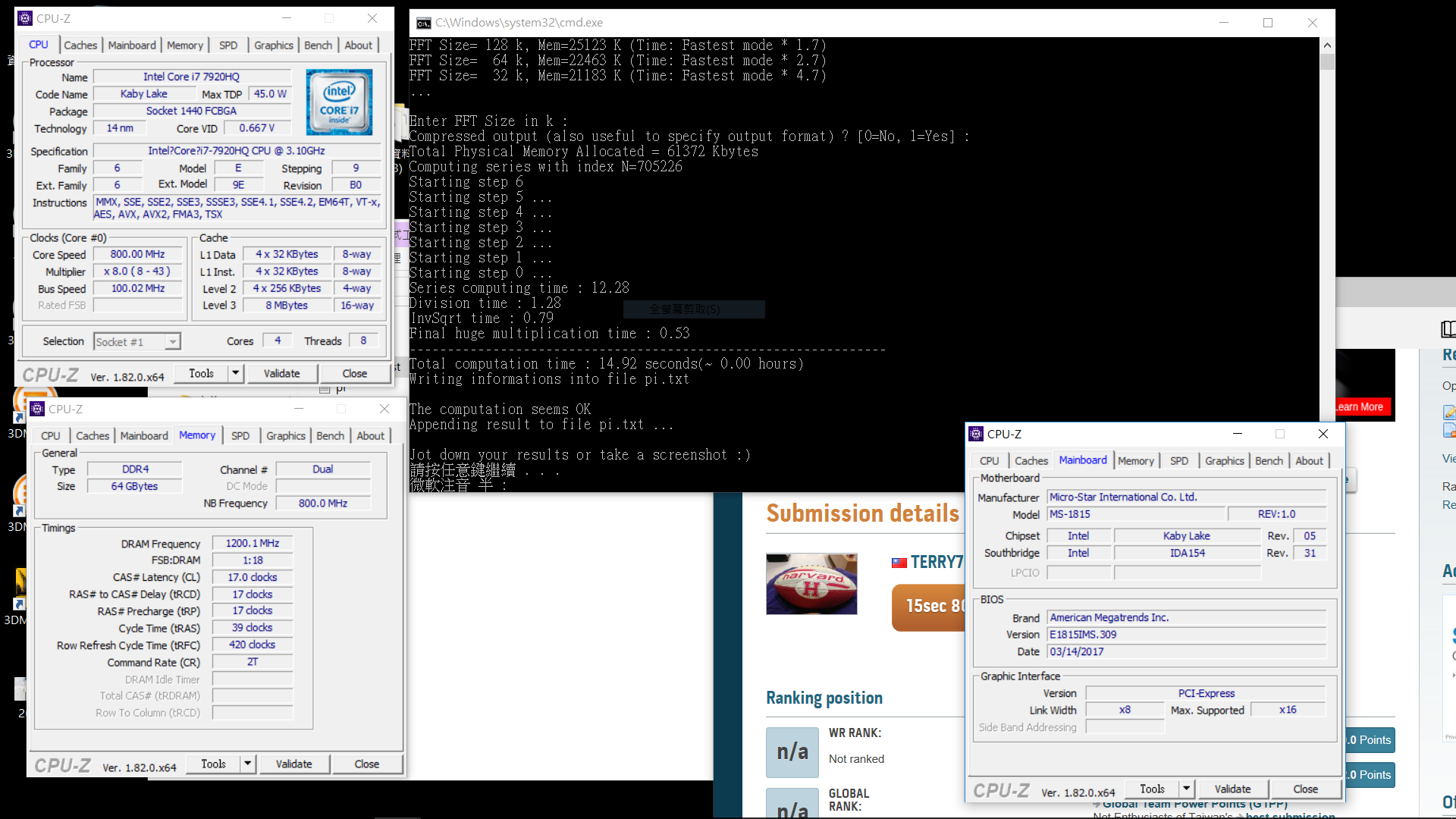Select Caches tab in Mainboard CPU-Z window

click(x=1031, y=461)
